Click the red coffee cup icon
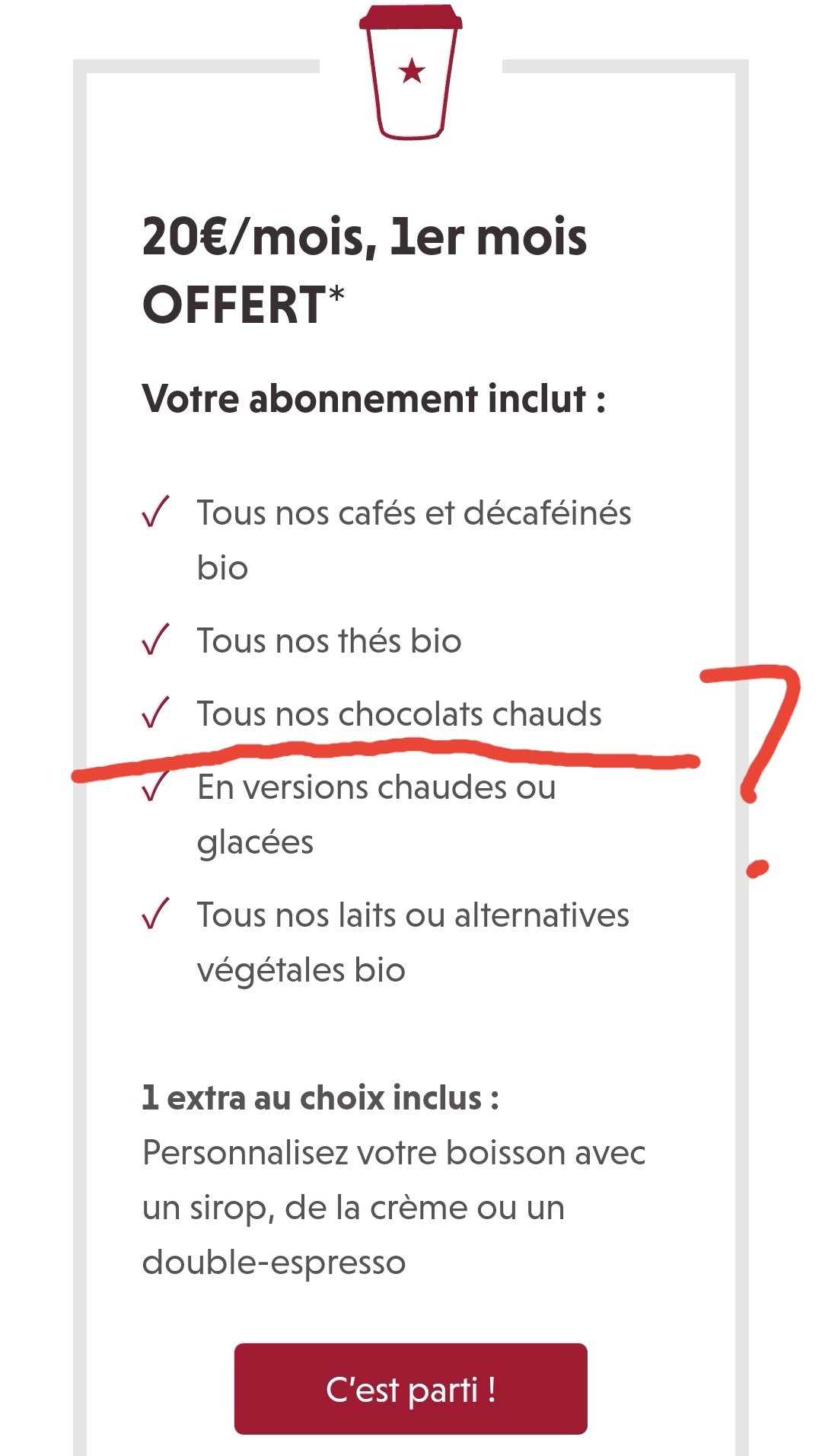The height and width of the screenshot is (1456, 822). pyautogui.click(x=410, y=72)
